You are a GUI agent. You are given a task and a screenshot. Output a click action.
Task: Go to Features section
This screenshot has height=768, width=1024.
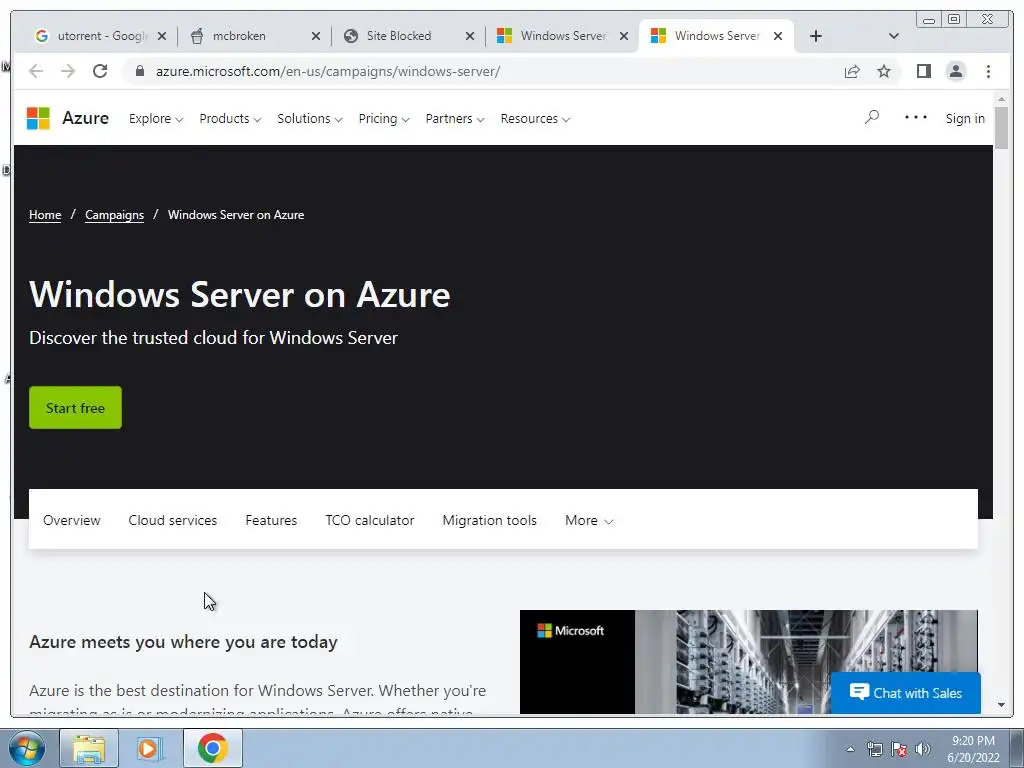click(x=271, y=520)
